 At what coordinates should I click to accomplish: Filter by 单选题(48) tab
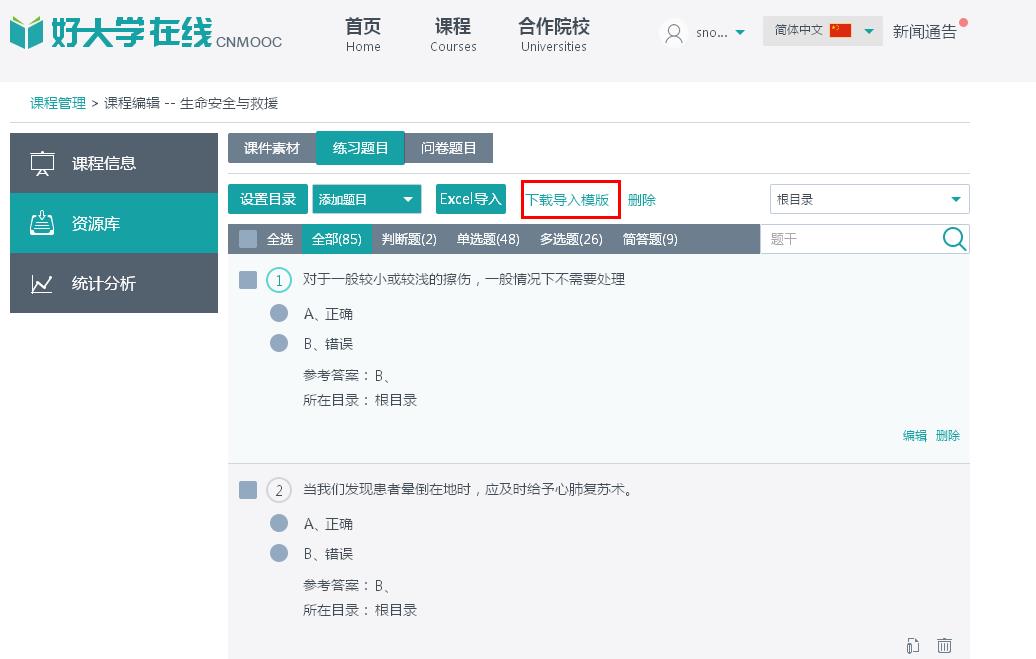(x=488, y=239)
